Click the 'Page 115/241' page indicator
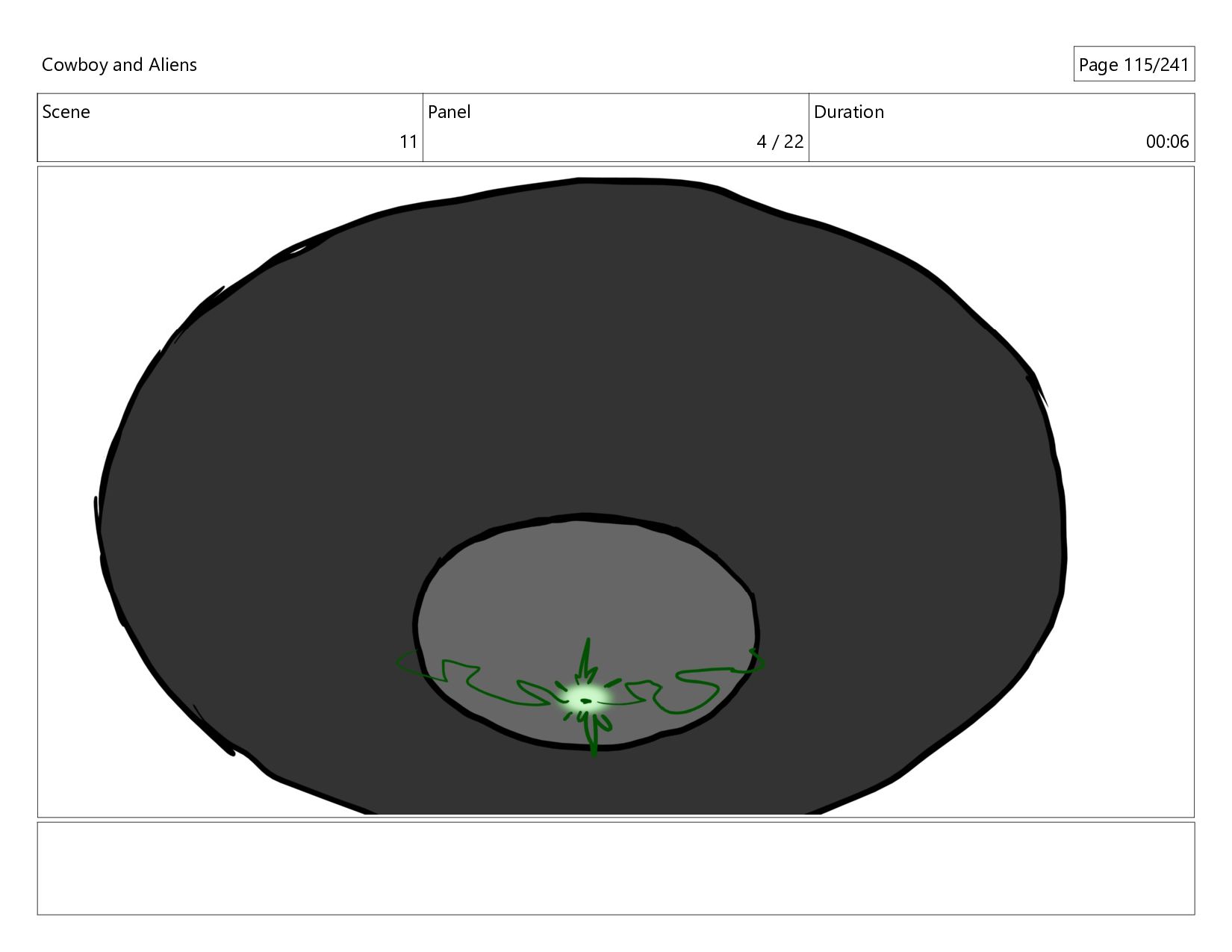The width and height of the screenshot is (1232, 952). 1133,65
